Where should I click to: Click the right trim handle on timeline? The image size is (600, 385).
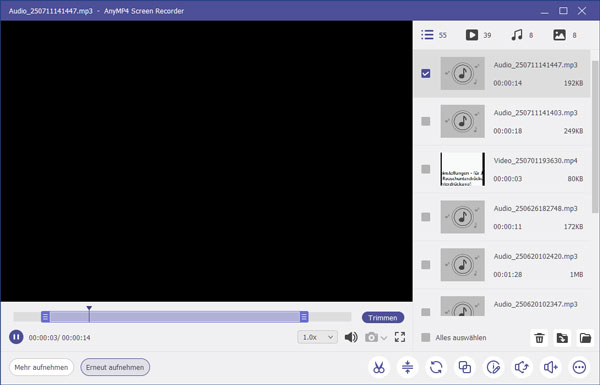click(304, 317)
